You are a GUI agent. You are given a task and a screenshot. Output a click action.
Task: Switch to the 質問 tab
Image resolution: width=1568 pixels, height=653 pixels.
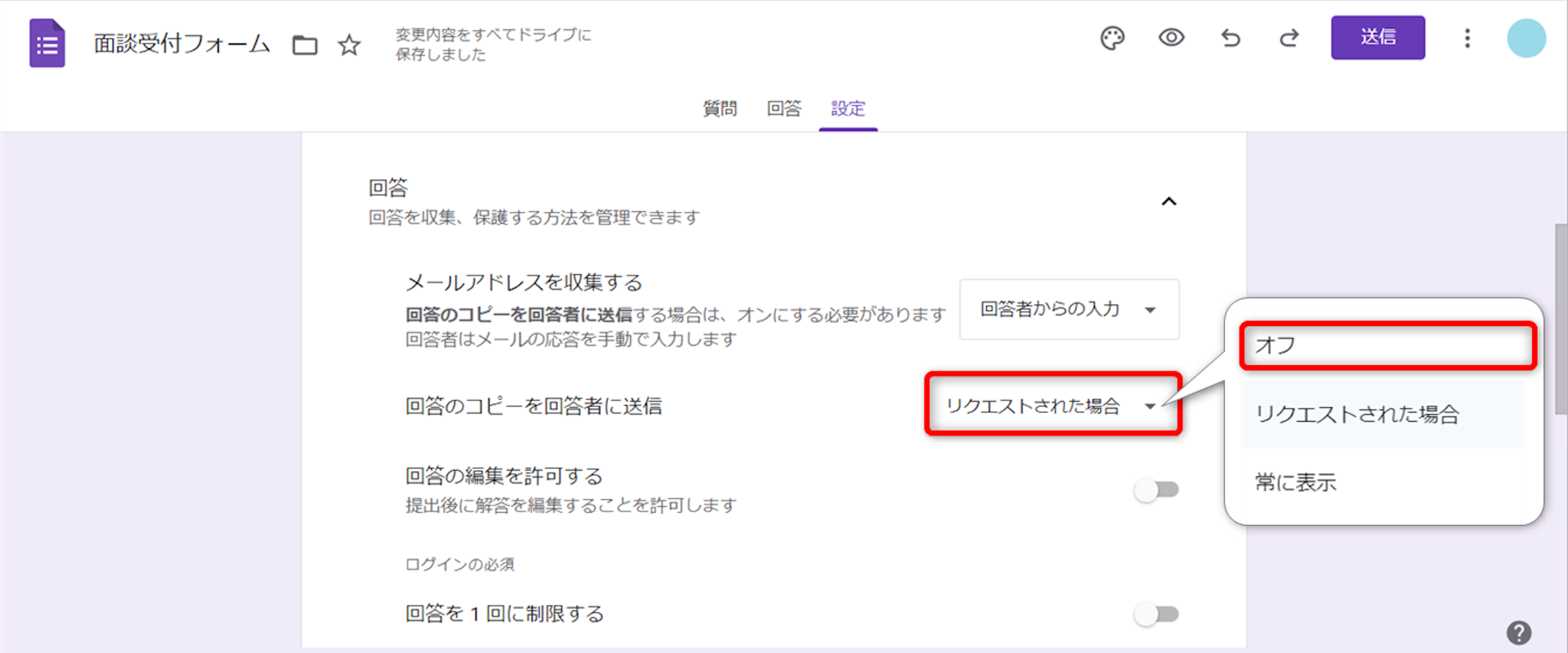(x=720, y=109)
